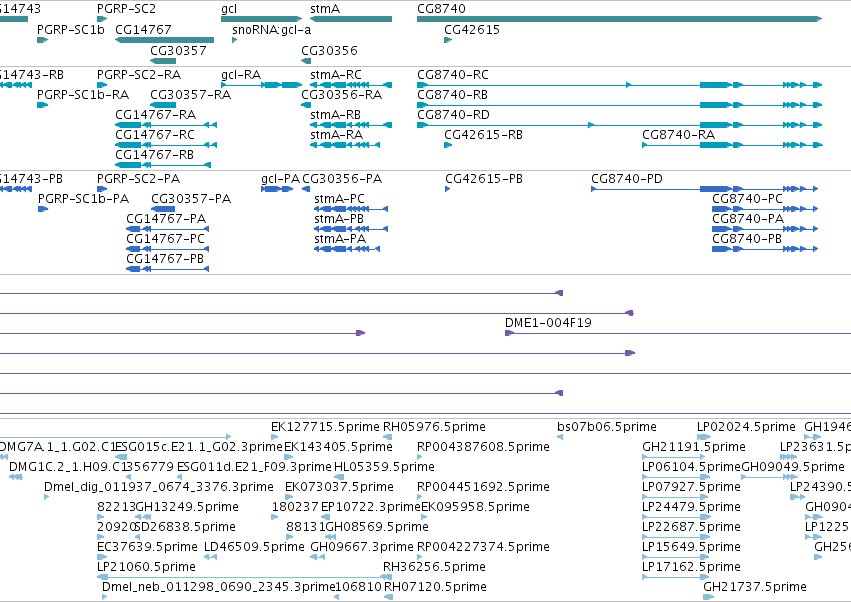Select CDS stmA-PA
The height and width of the screenshot is (602, 851).
point(347,249)
